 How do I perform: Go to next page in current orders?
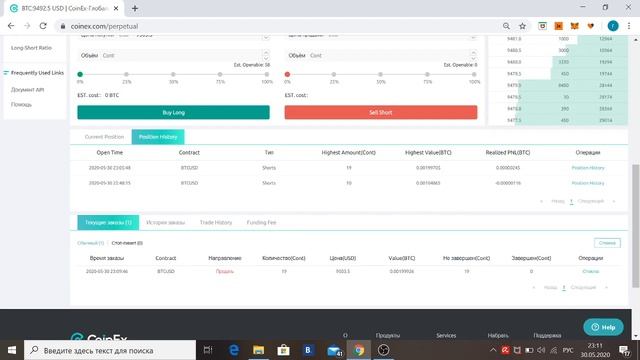click(x=583, y=287)
